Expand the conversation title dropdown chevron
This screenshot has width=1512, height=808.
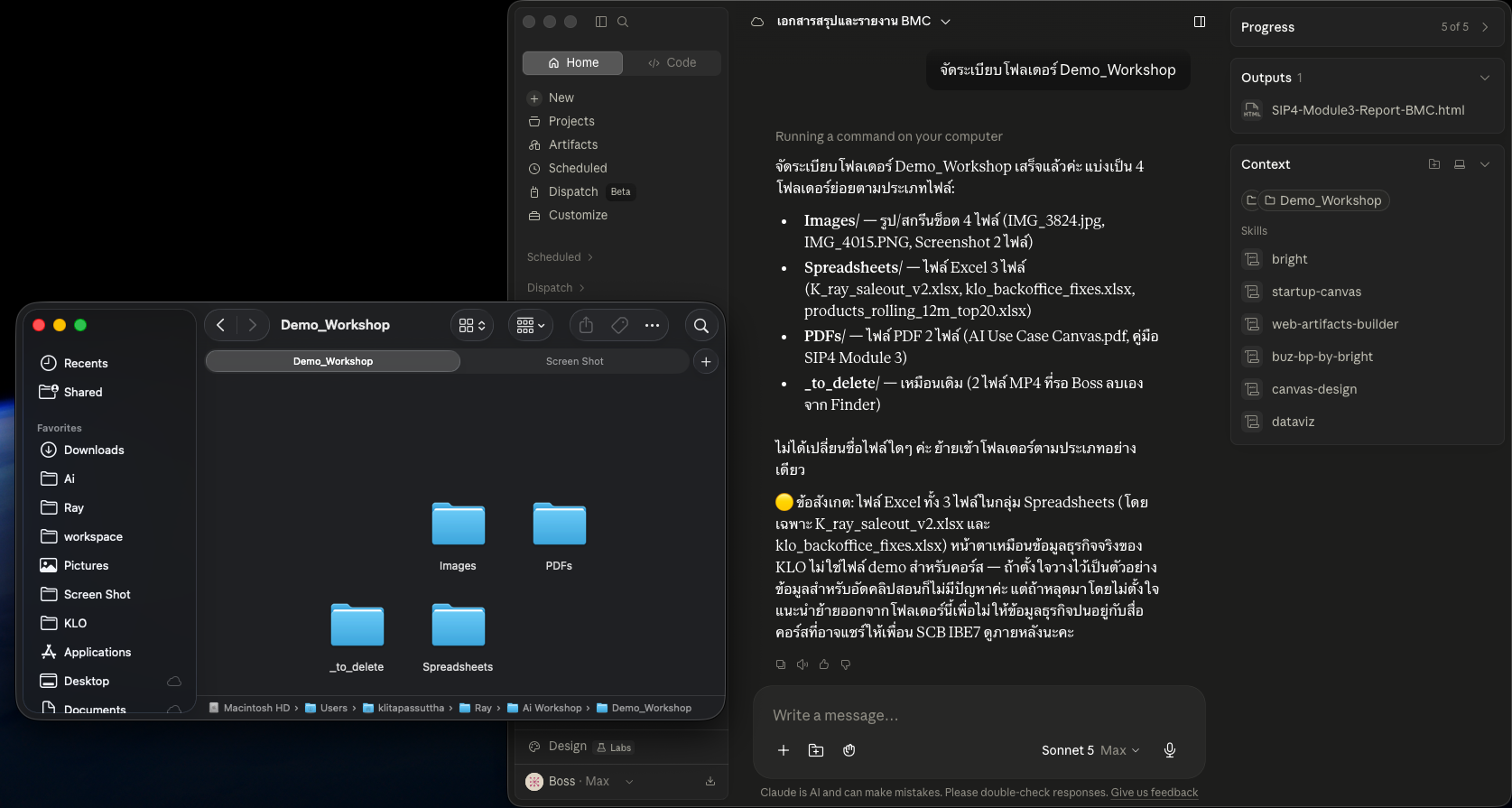[x=945, y=22]
